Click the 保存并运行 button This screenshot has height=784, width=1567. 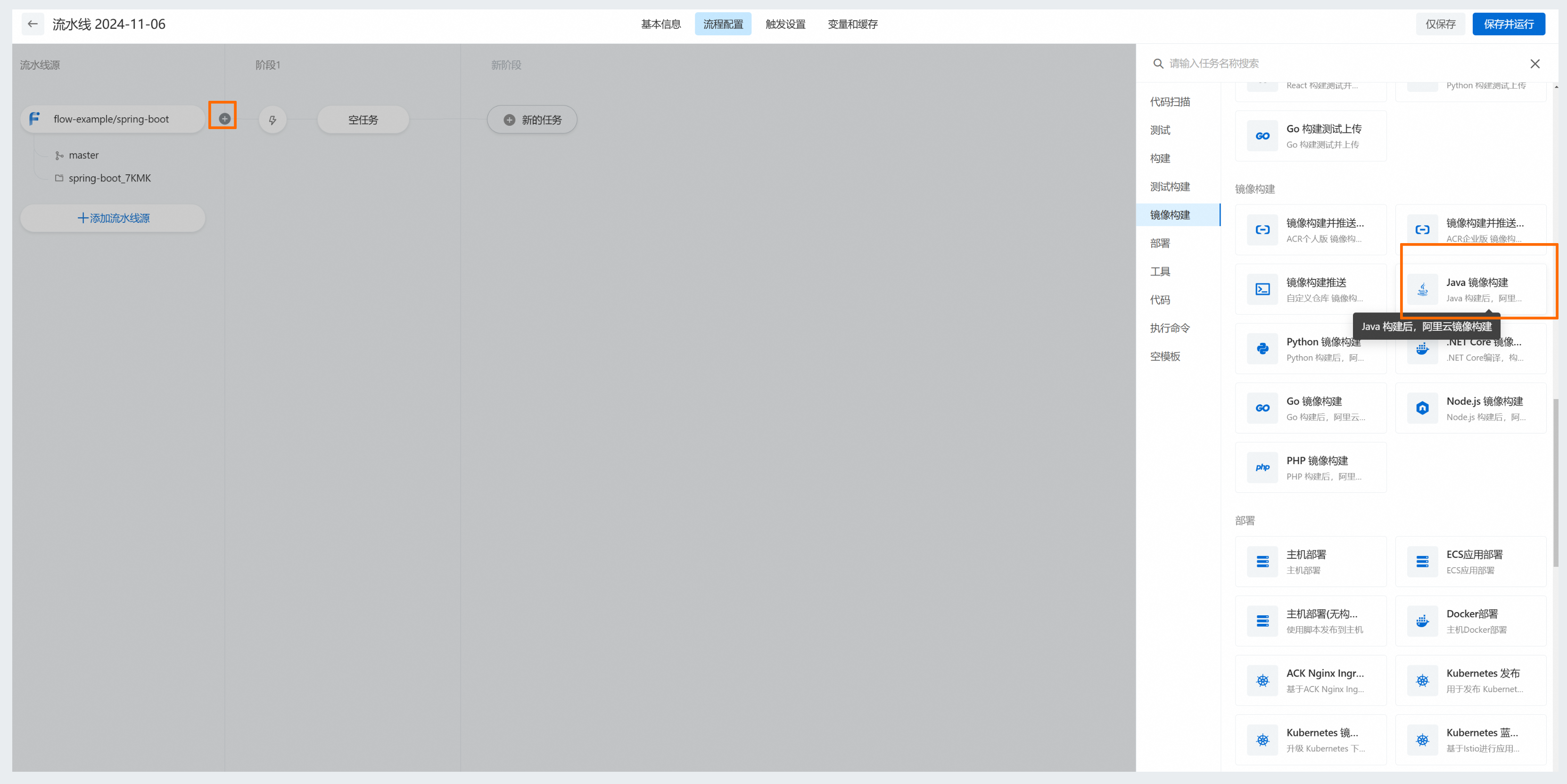(x=1509, y=24)
